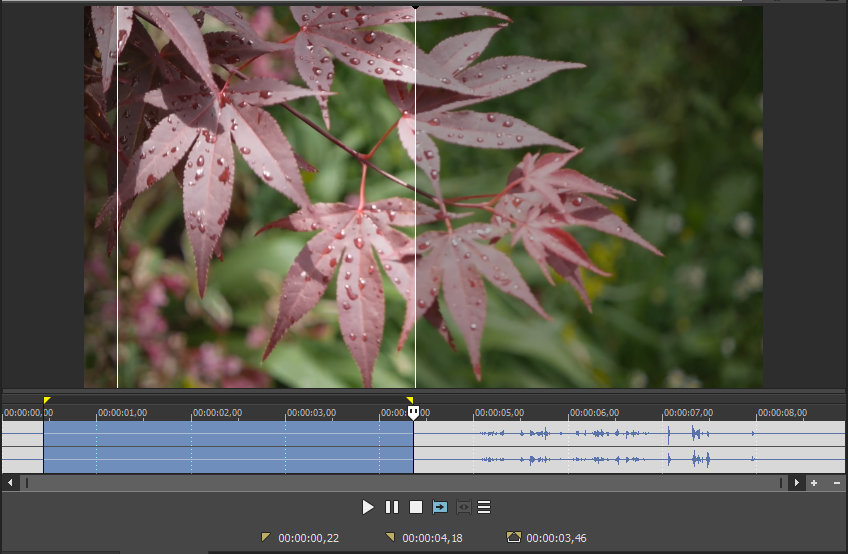Click the selection length icon

(x=514, y=537)
